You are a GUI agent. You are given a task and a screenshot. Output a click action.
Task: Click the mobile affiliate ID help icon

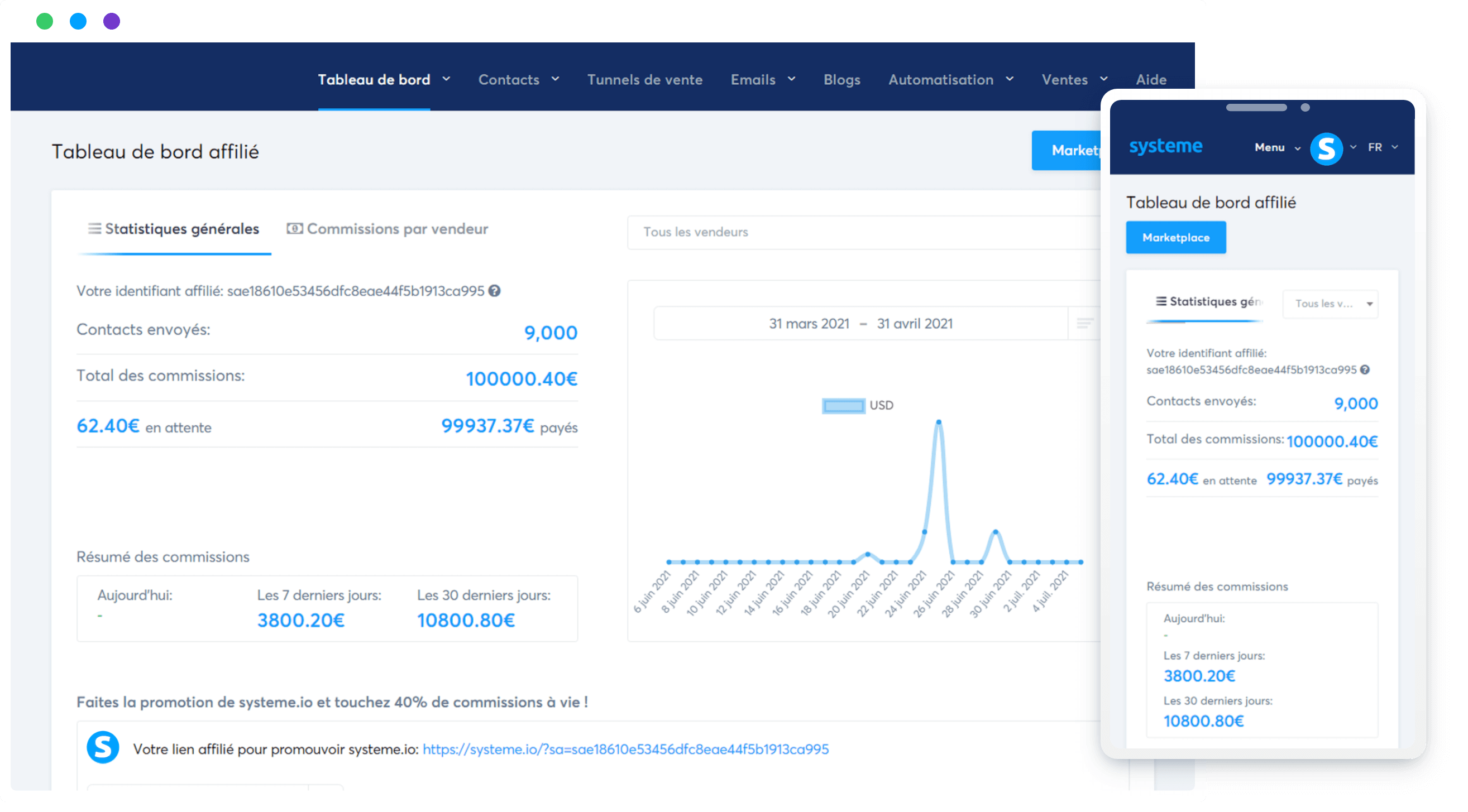[1365, 369]
